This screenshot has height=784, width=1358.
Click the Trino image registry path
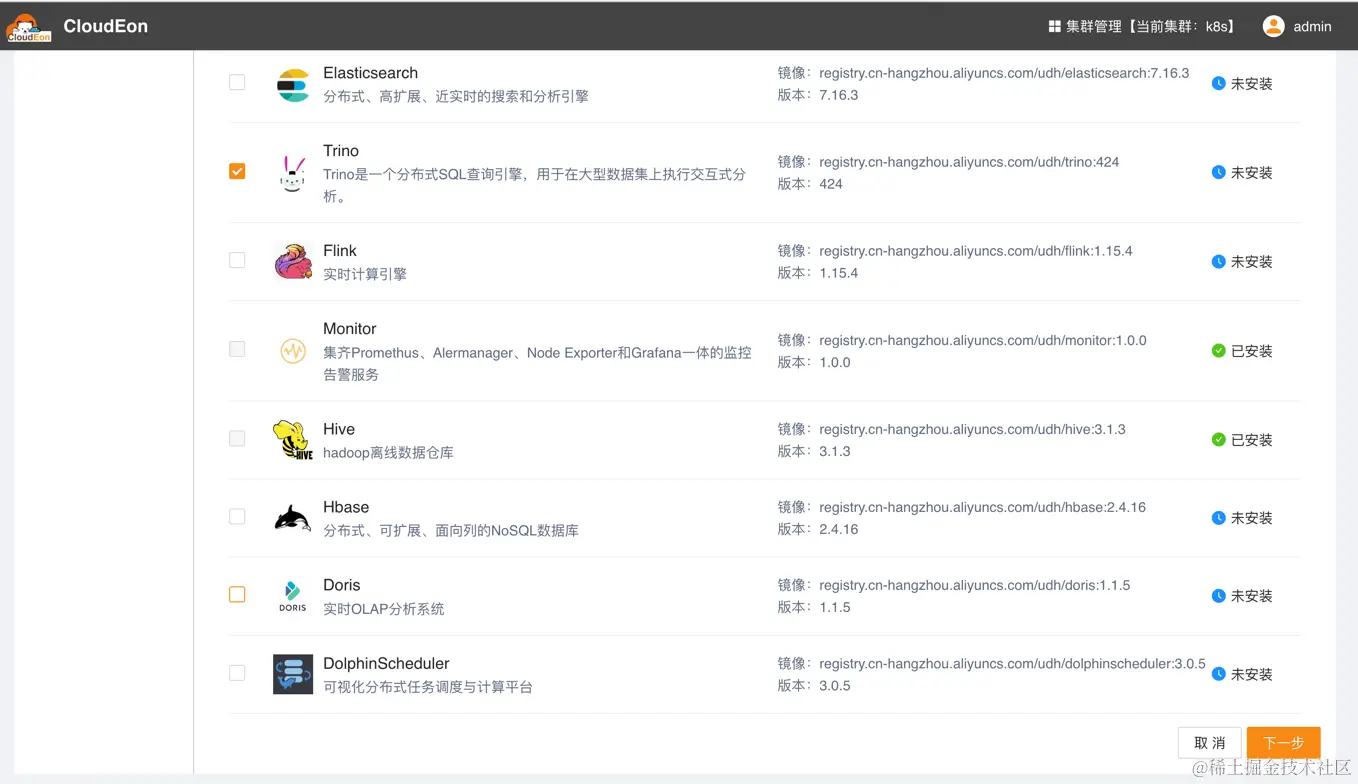[969, 162]
